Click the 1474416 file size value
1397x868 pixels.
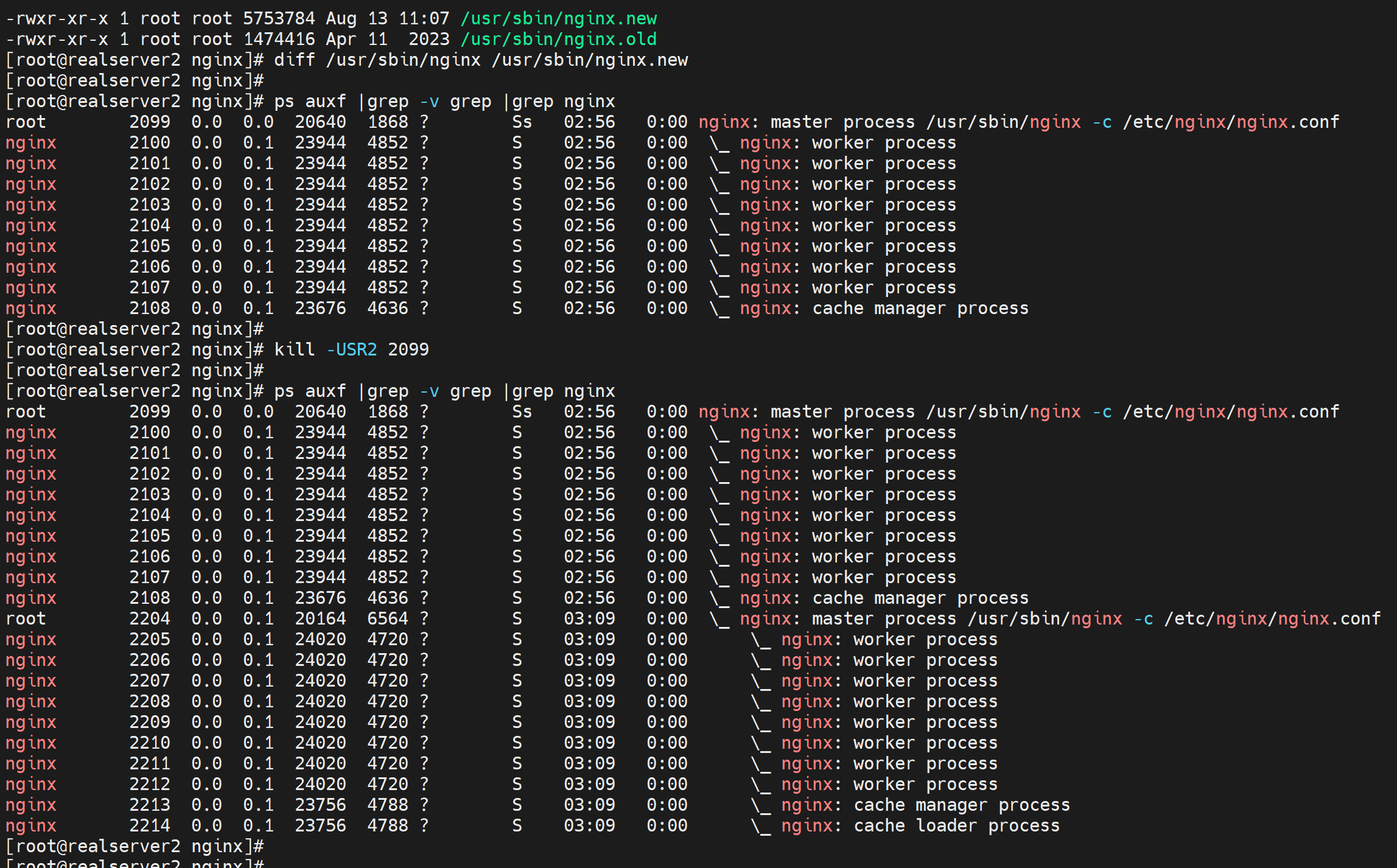click(279, 39)
